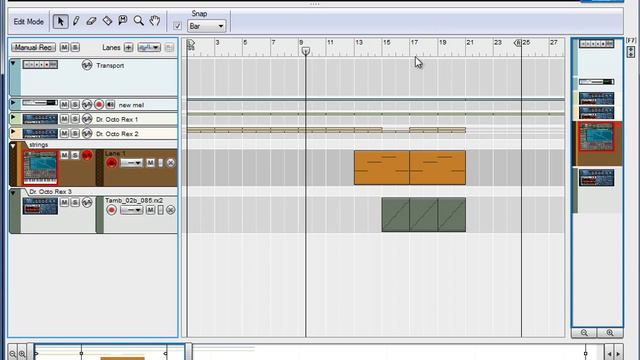Image resolution: width=640 pixels, height=360 pixels.
Task: Open the Lane 1 groove dropdown
Action: coord(131,163)
